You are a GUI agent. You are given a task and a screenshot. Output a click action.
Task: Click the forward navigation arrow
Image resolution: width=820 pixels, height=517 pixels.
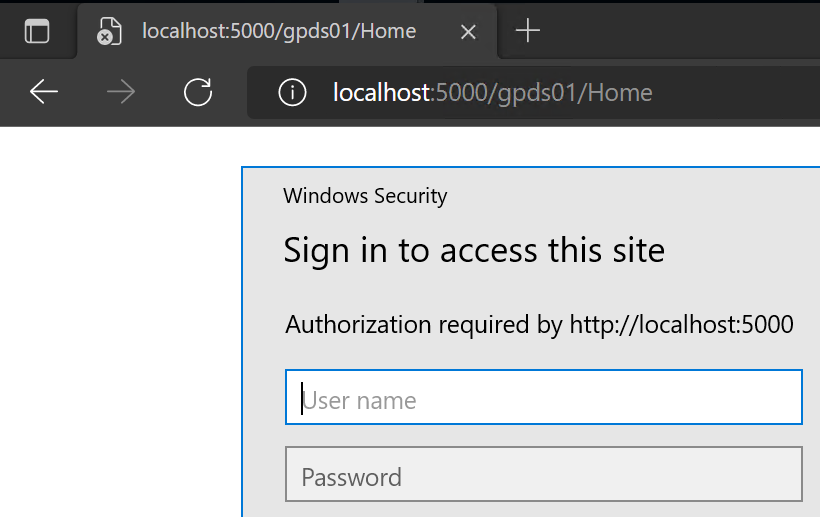121,92
